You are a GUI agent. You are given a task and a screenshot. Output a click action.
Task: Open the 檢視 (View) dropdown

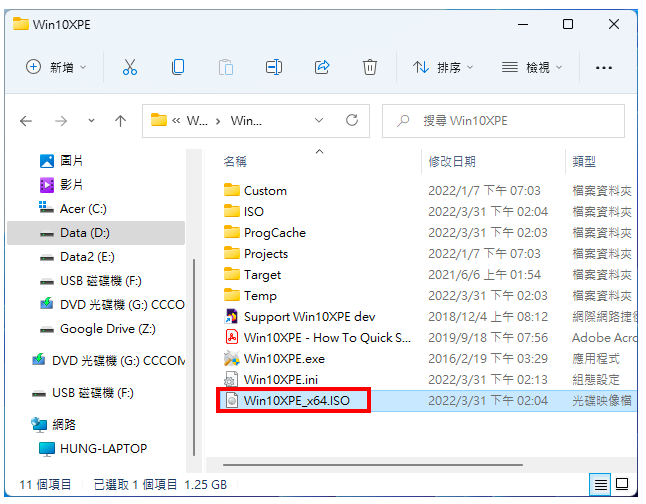pyautogui.click(x=532, y=67)
